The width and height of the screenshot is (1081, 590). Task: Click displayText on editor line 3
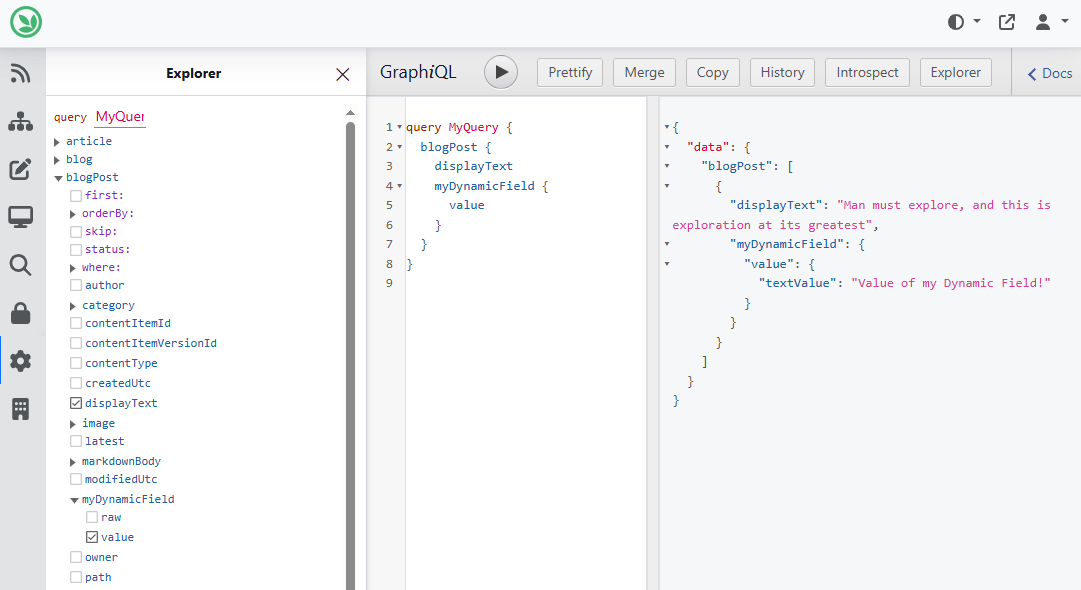tap(474, 166)
